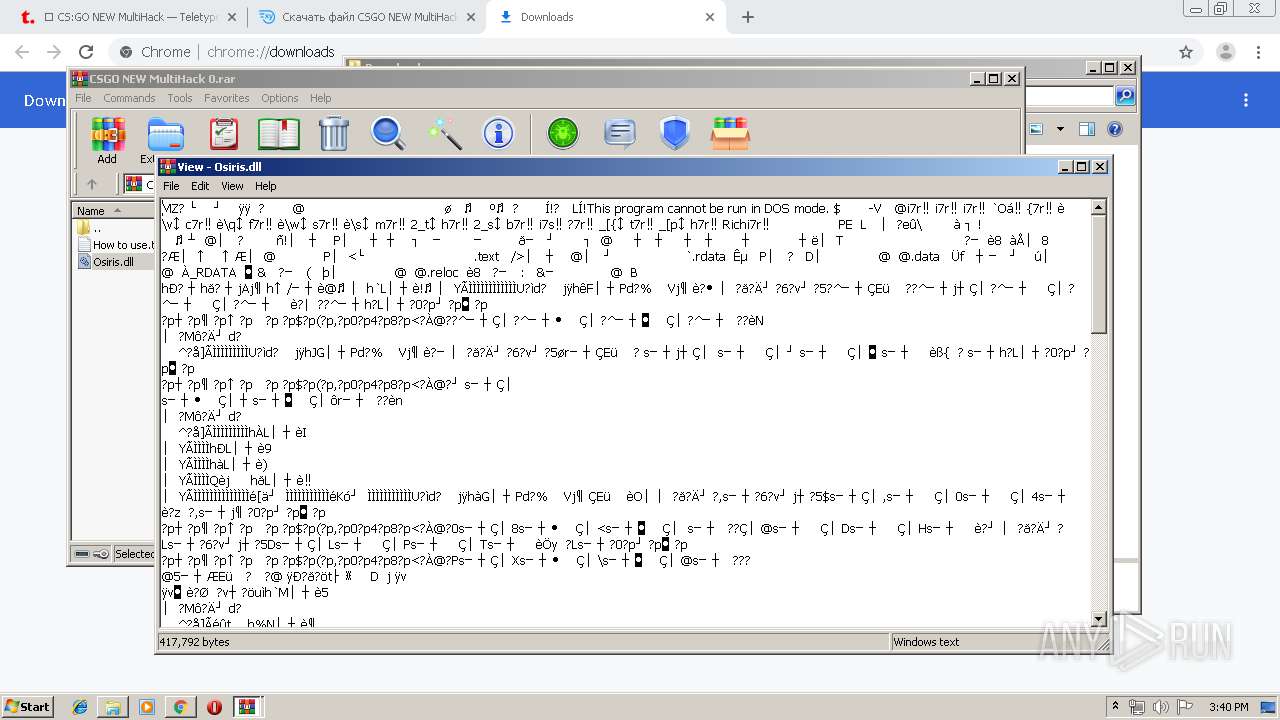
Task: Show hidden tray icons arrow
Action: pyautogui.click(x=1115, y=706)
